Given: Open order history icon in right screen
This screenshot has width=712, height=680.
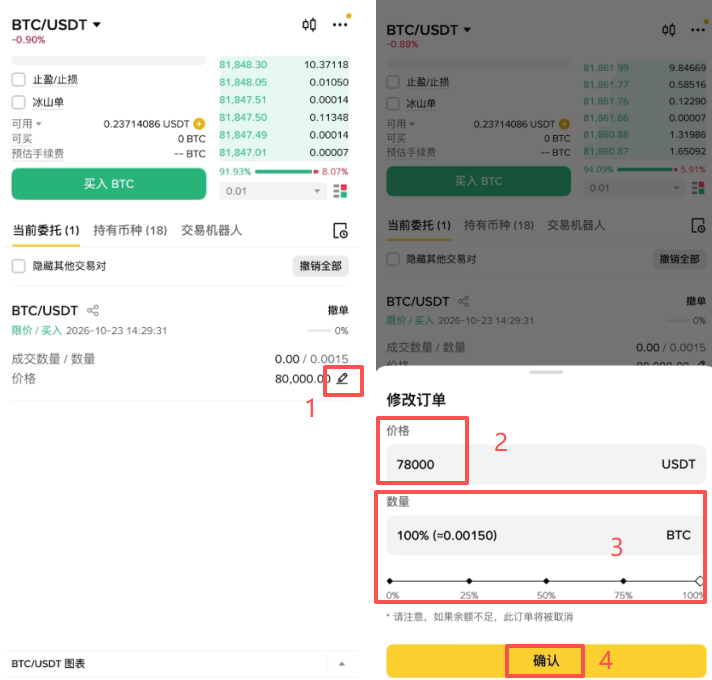Looking at the screenshot, I should [x=698, y=226].
